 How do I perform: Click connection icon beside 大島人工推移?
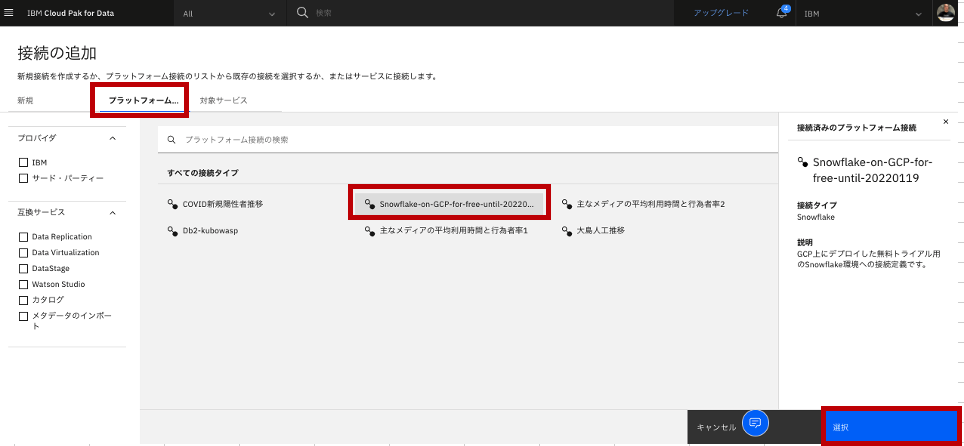(x=567, y=230)
